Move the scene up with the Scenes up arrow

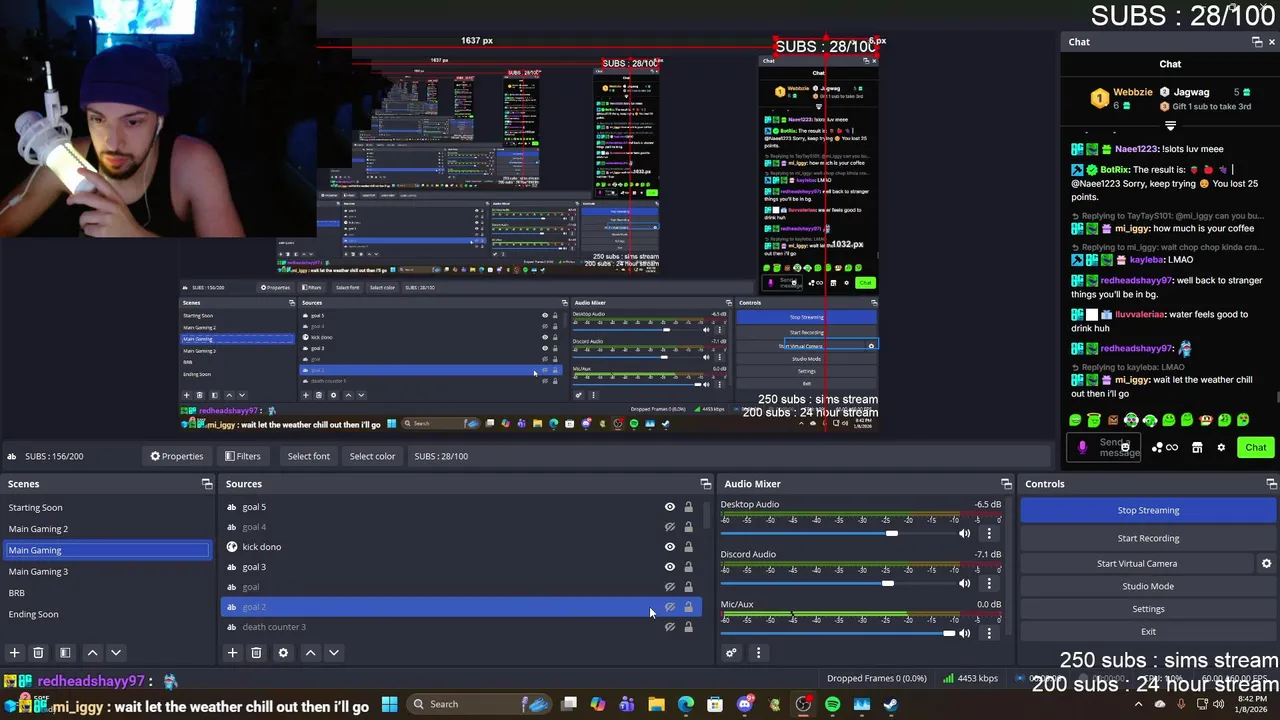coord(92,653)
